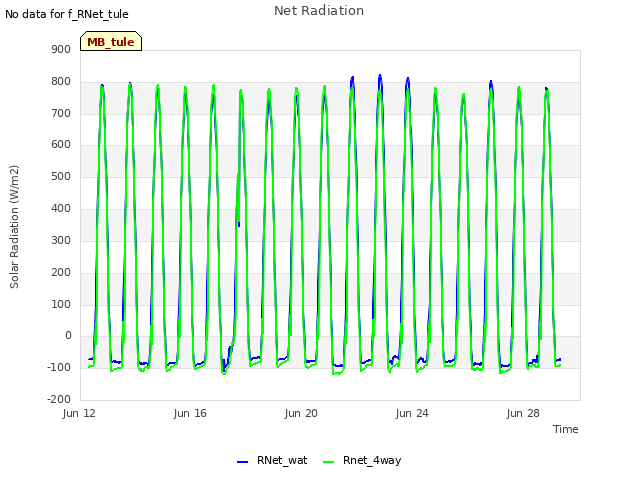Click the 800 y-axis tick label

tap(61, 81)
